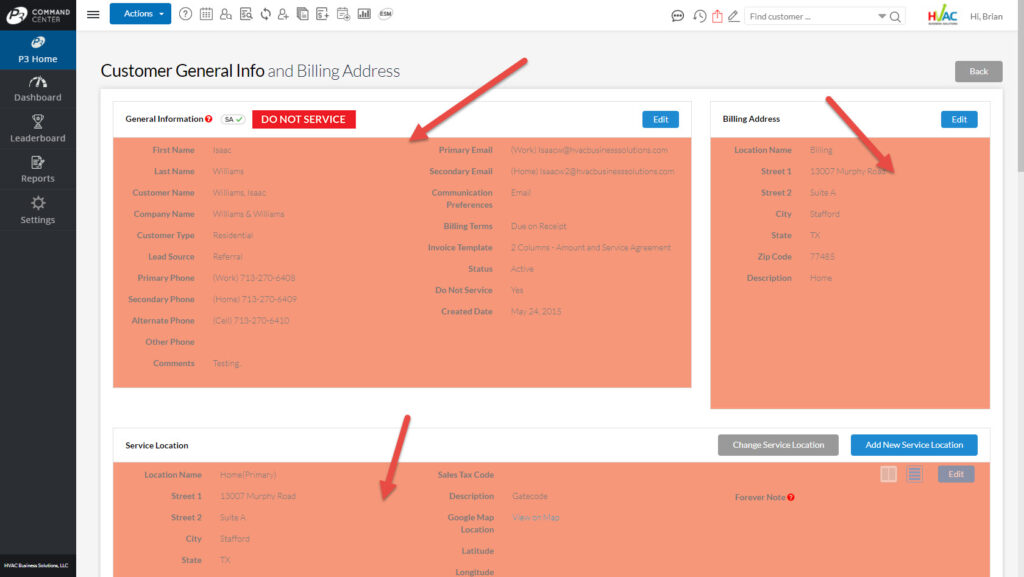This screenshot has width=1024, height=577.
Task: Open Dashboard from the sidebar
Action: point(38,89)
